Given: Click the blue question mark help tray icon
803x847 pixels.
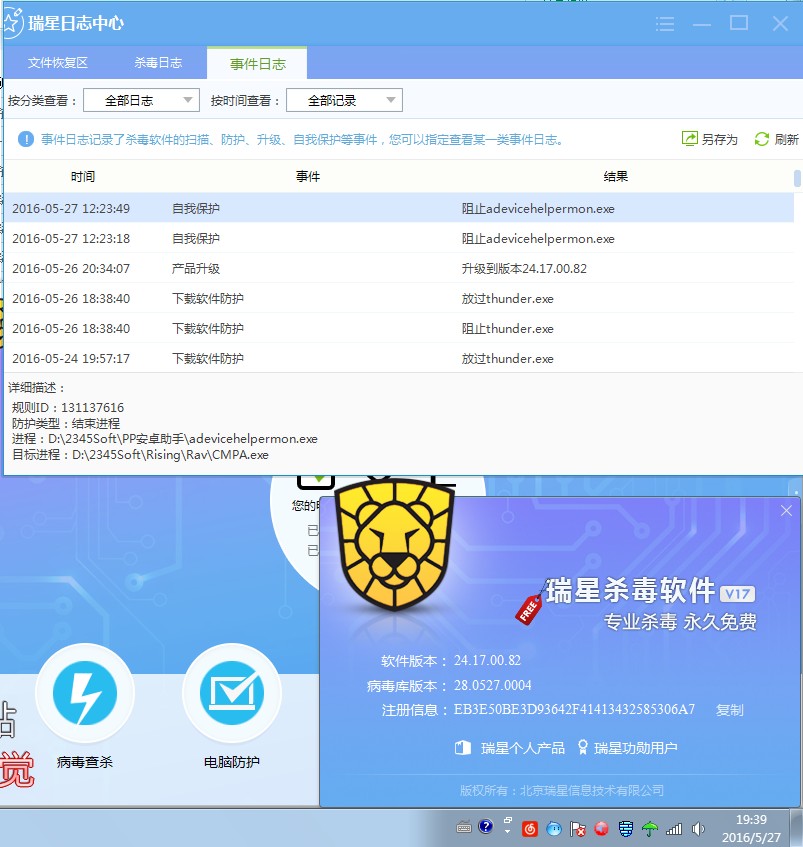Looking at the screenshot, I should coord(485,826).
